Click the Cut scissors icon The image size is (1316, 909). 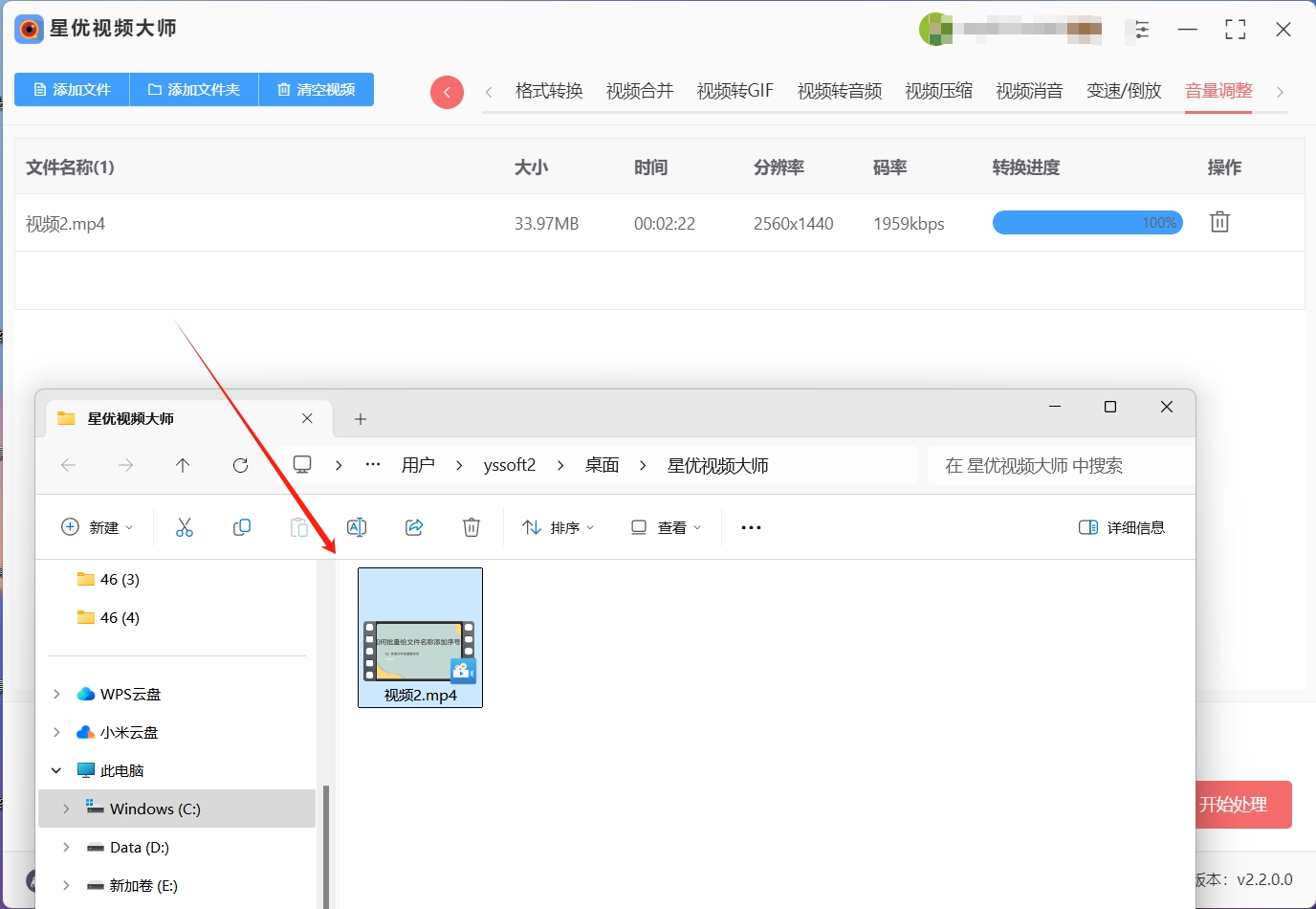coord(185,527)
